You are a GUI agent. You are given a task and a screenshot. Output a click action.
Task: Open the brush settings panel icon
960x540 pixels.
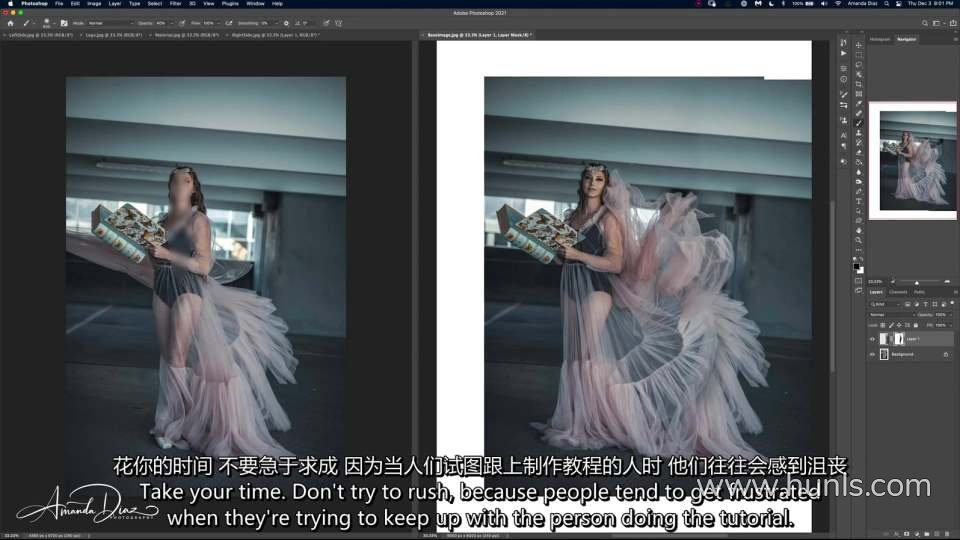64,23
